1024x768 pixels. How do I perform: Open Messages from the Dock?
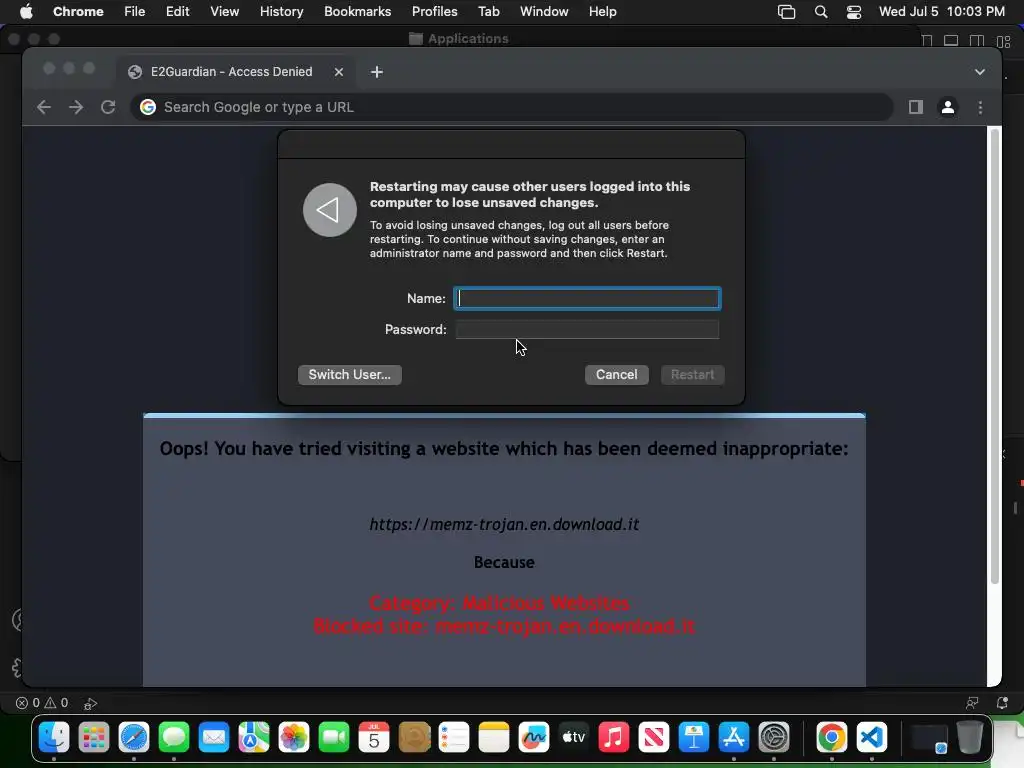click(x=174, y=738)
